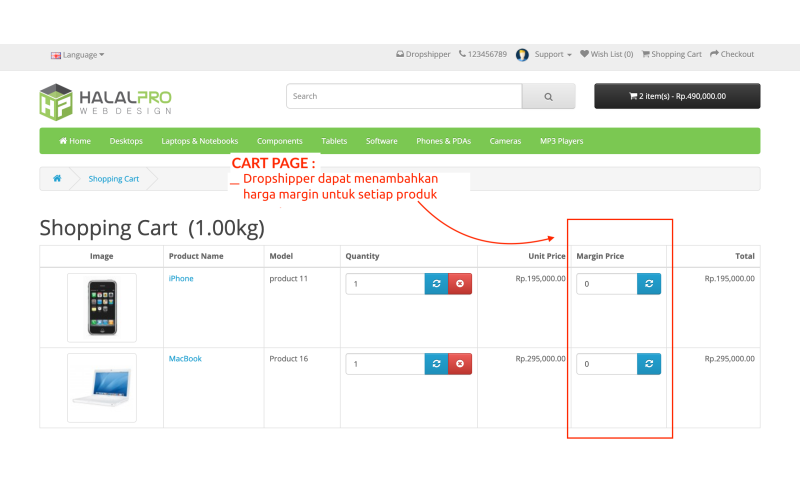Click the search magnifier button

tap(548, 96)
